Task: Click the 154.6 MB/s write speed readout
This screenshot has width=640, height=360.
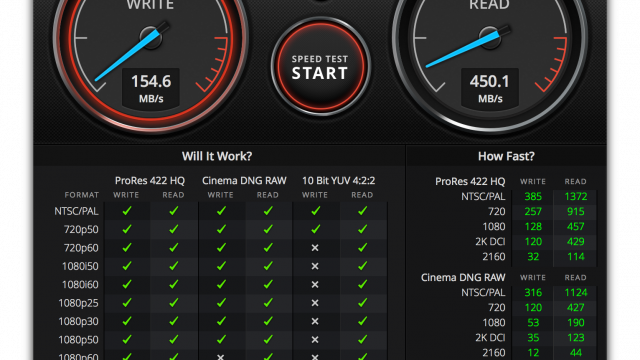Action: point(151,89)
